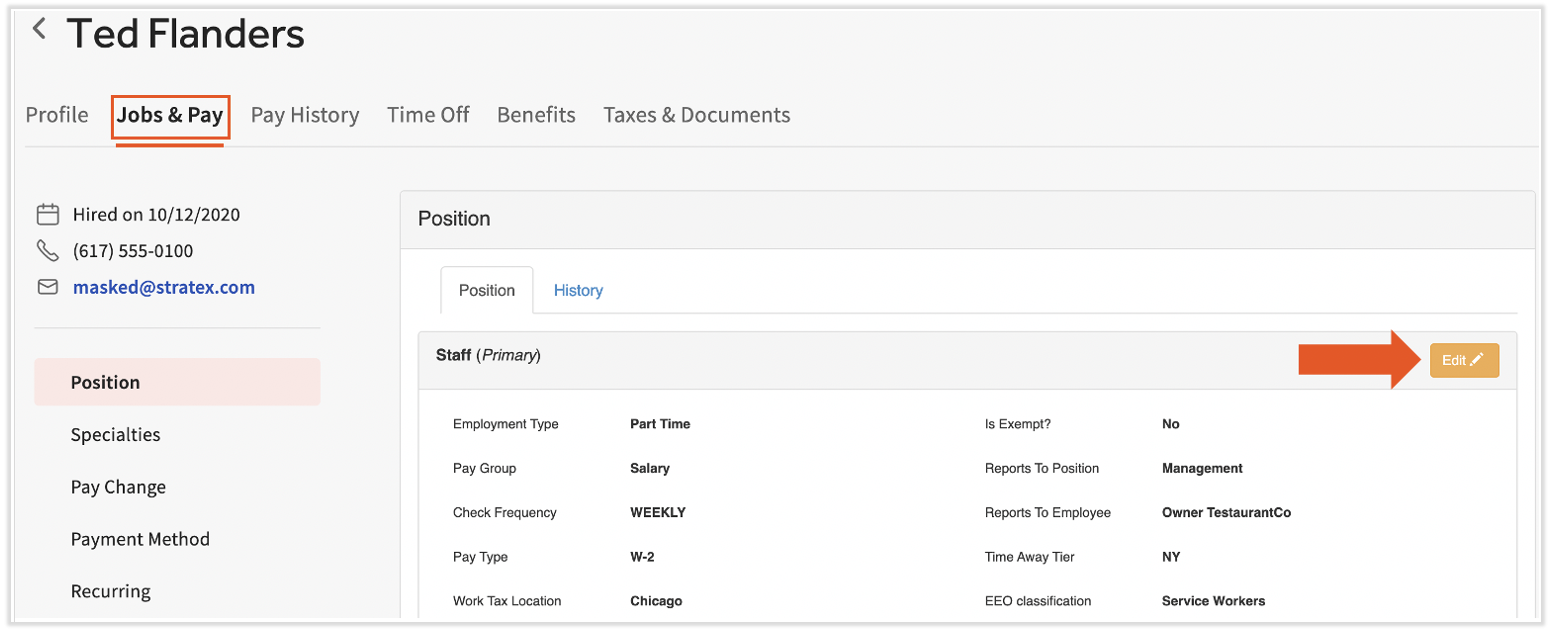Select Payment Method in the sidebar
Image resolution: width=1552 pixels, height=634 pixels.
[x=140, y=539]
